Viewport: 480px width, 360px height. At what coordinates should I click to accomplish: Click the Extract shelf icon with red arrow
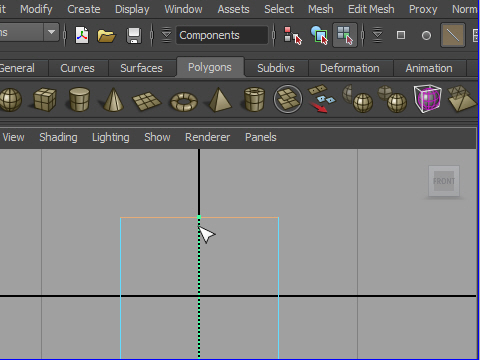(321, 99)
